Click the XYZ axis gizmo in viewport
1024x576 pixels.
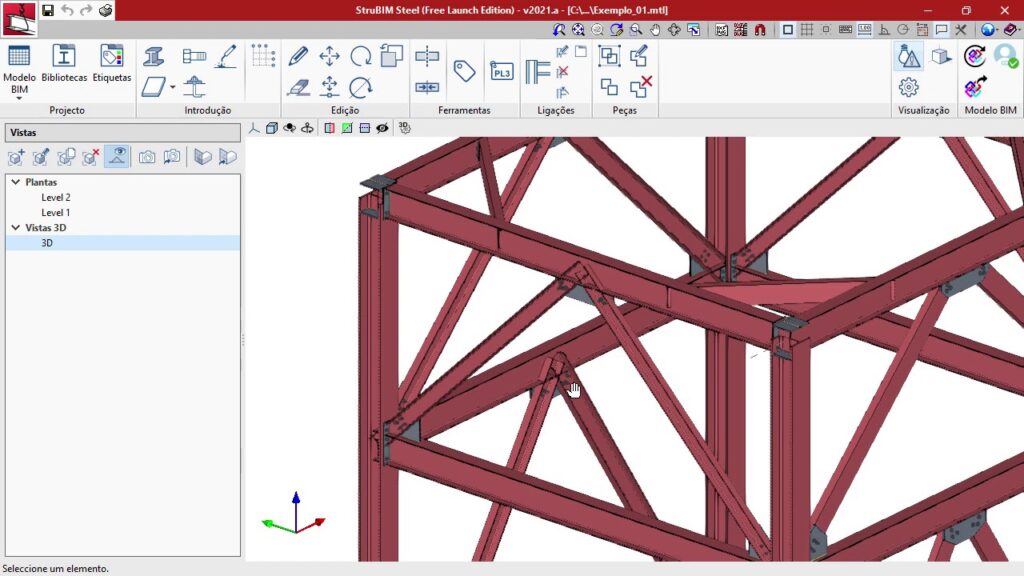(x=294, y=515)
